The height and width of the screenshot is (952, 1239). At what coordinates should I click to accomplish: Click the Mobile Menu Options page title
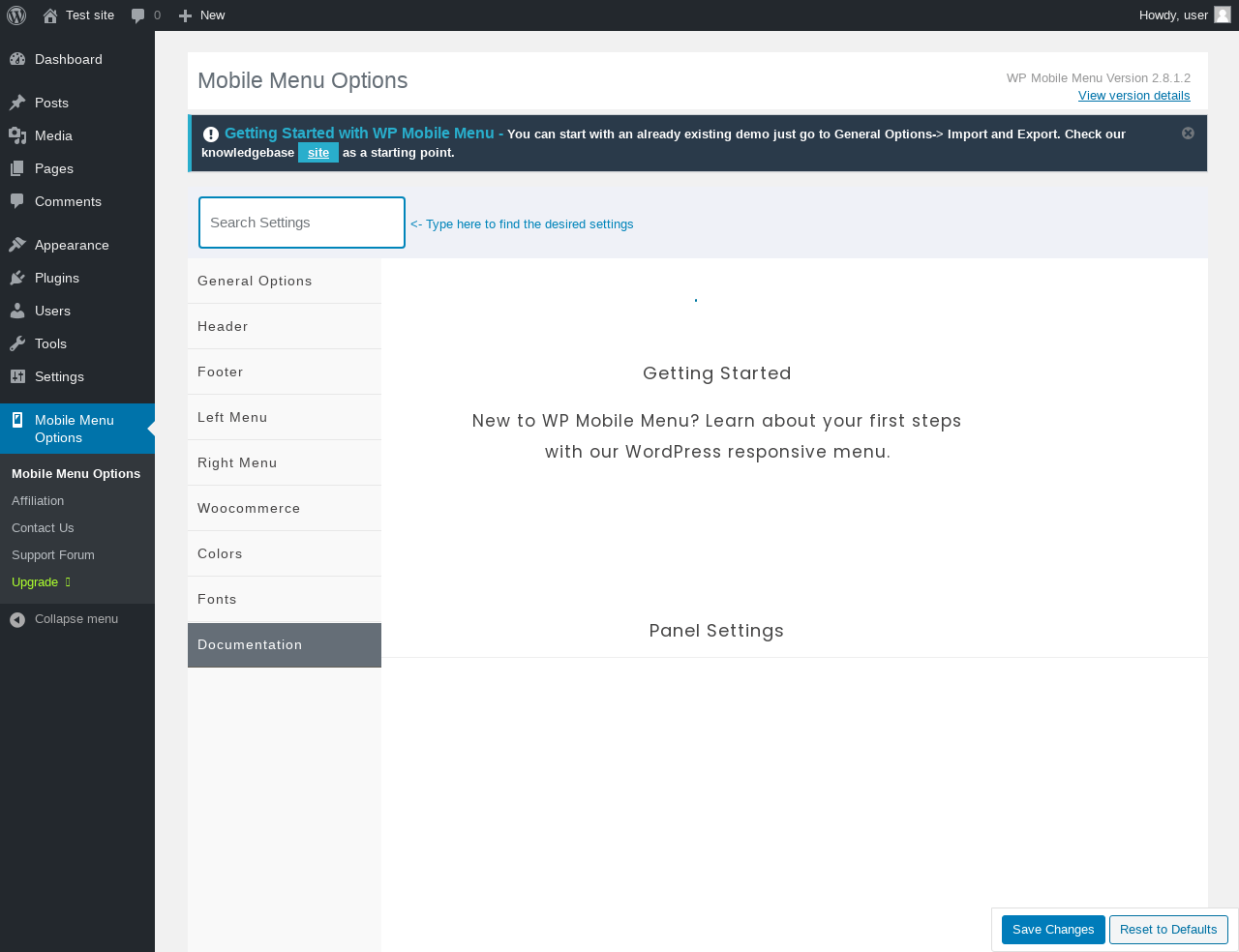[x=303, y=80]
